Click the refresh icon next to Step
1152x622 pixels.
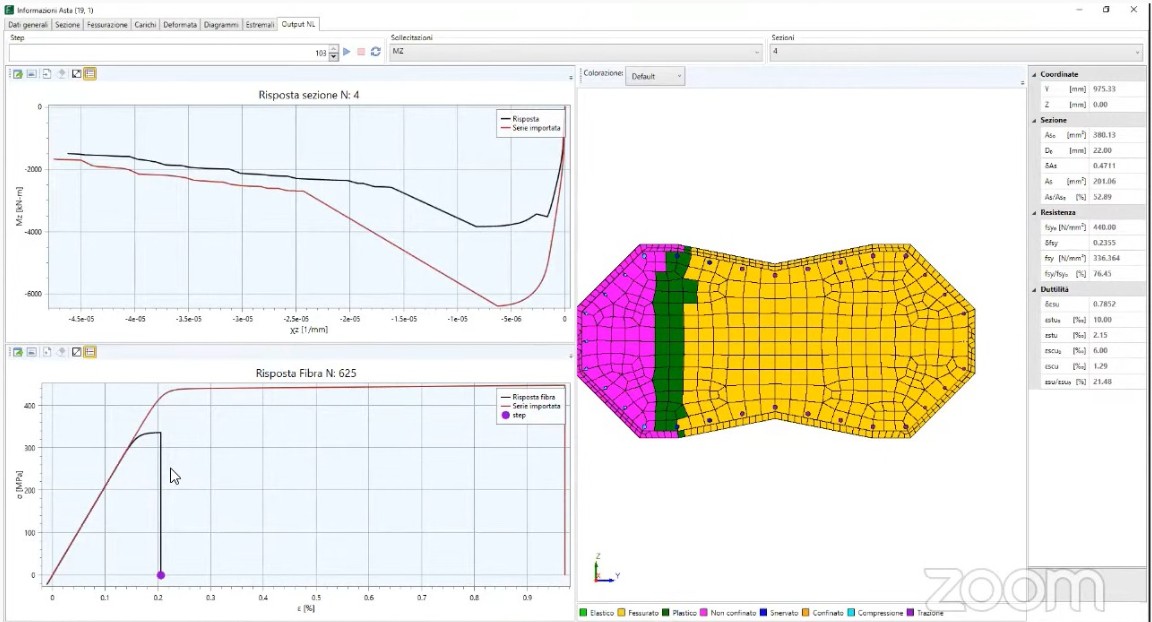[x=375, y=52]
